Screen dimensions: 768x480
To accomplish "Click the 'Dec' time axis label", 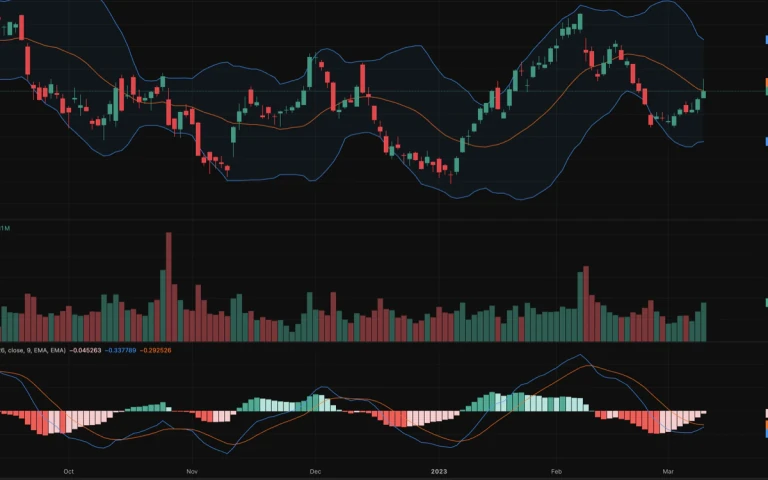I will [x=315, y=472].
